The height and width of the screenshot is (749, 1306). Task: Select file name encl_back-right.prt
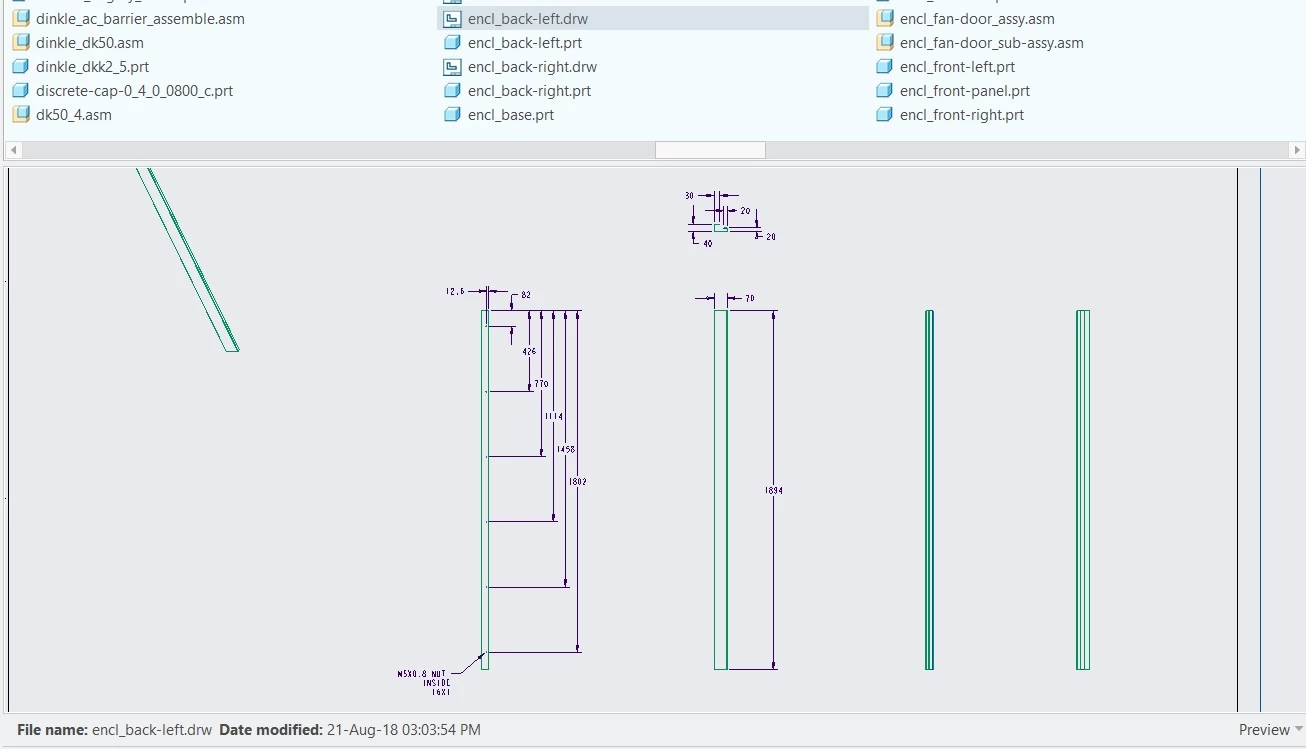(x=529, y=91)
